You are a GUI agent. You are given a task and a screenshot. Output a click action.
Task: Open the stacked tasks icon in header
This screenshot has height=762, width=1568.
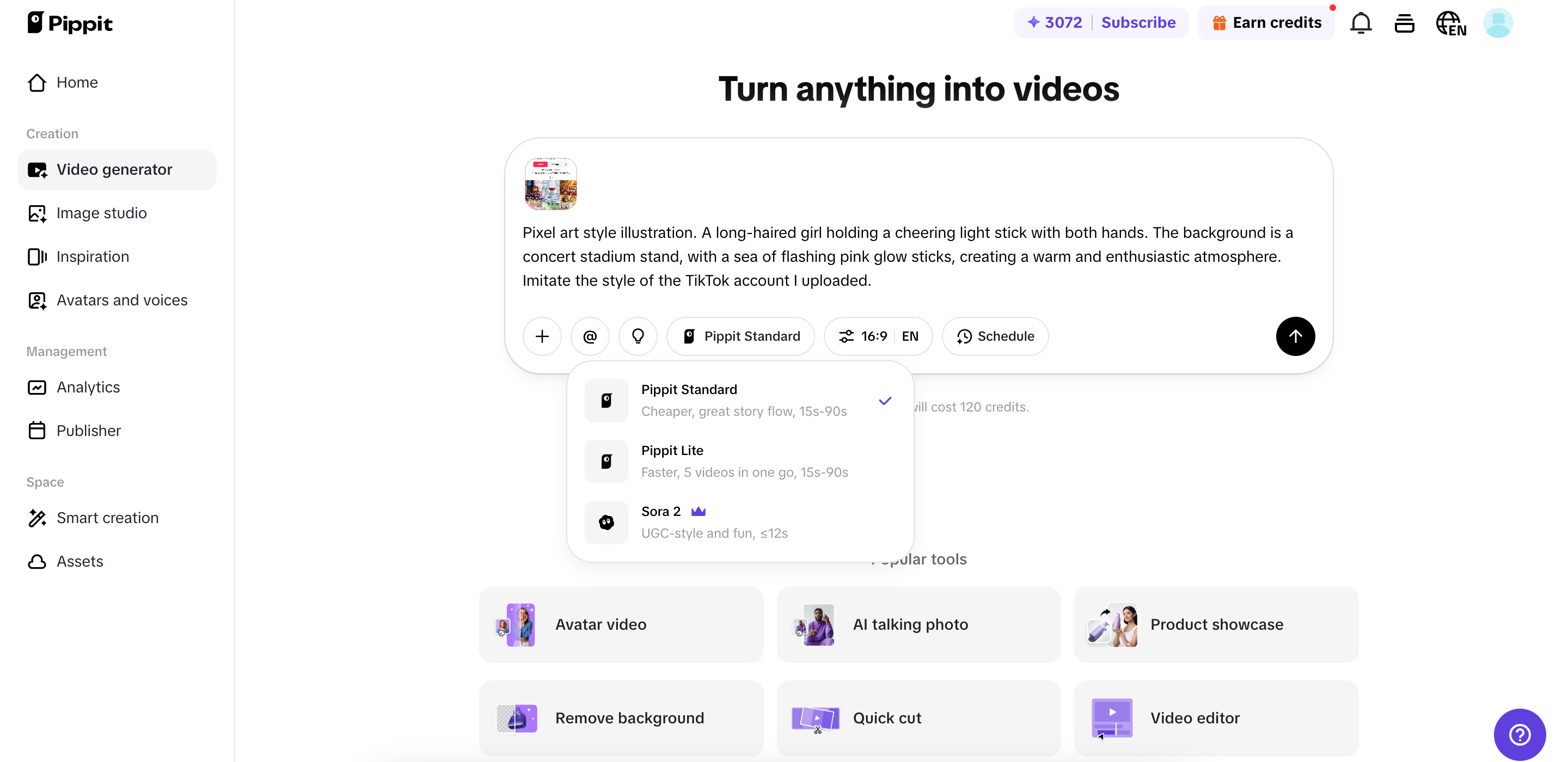click(x=1404, y=23)
